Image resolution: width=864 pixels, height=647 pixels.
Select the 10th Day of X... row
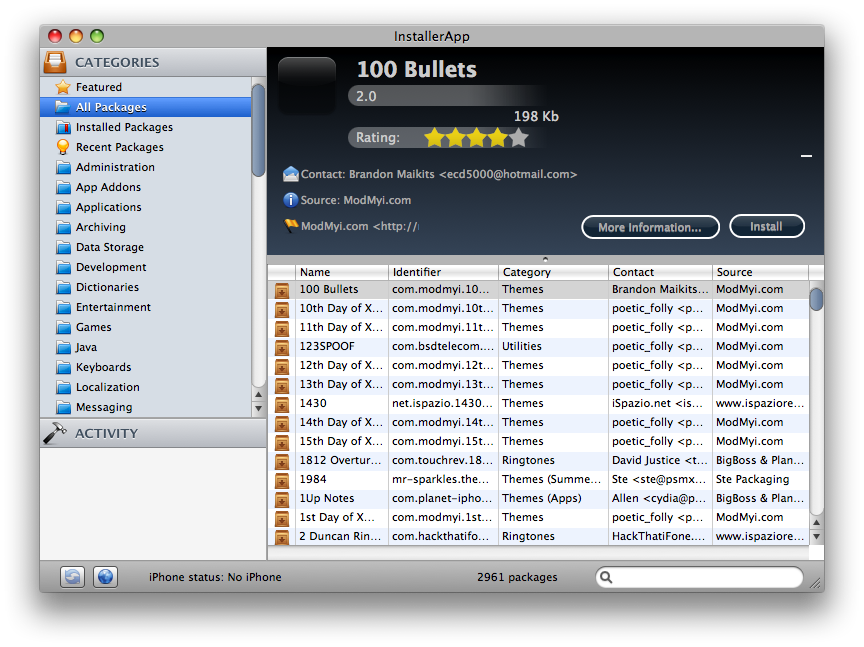(538, 309)
